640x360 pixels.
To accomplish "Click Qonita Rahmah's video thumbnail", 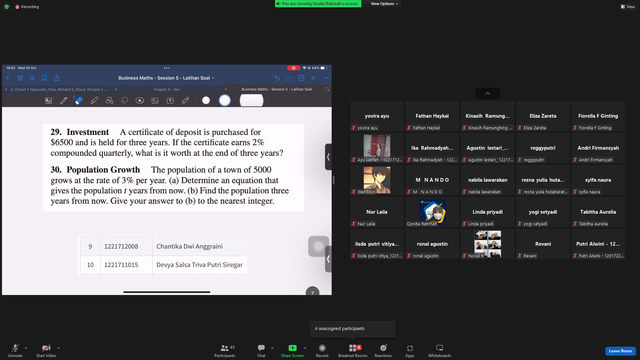I will (x=432, y=211).
